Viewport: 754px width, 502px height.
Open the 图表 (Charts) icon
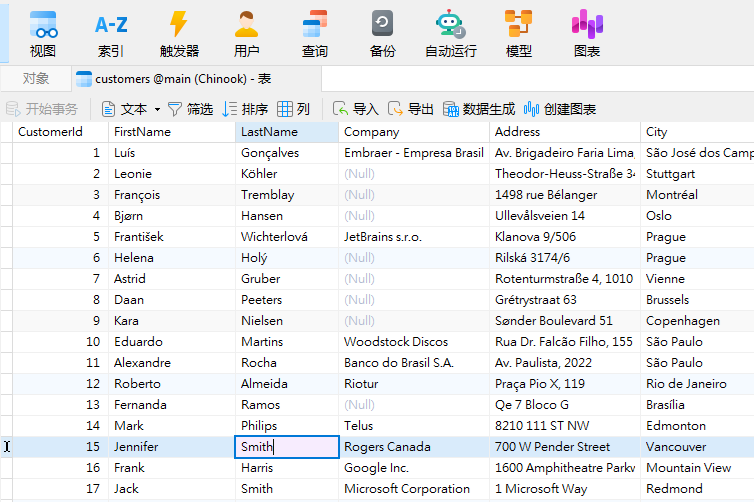587,34
